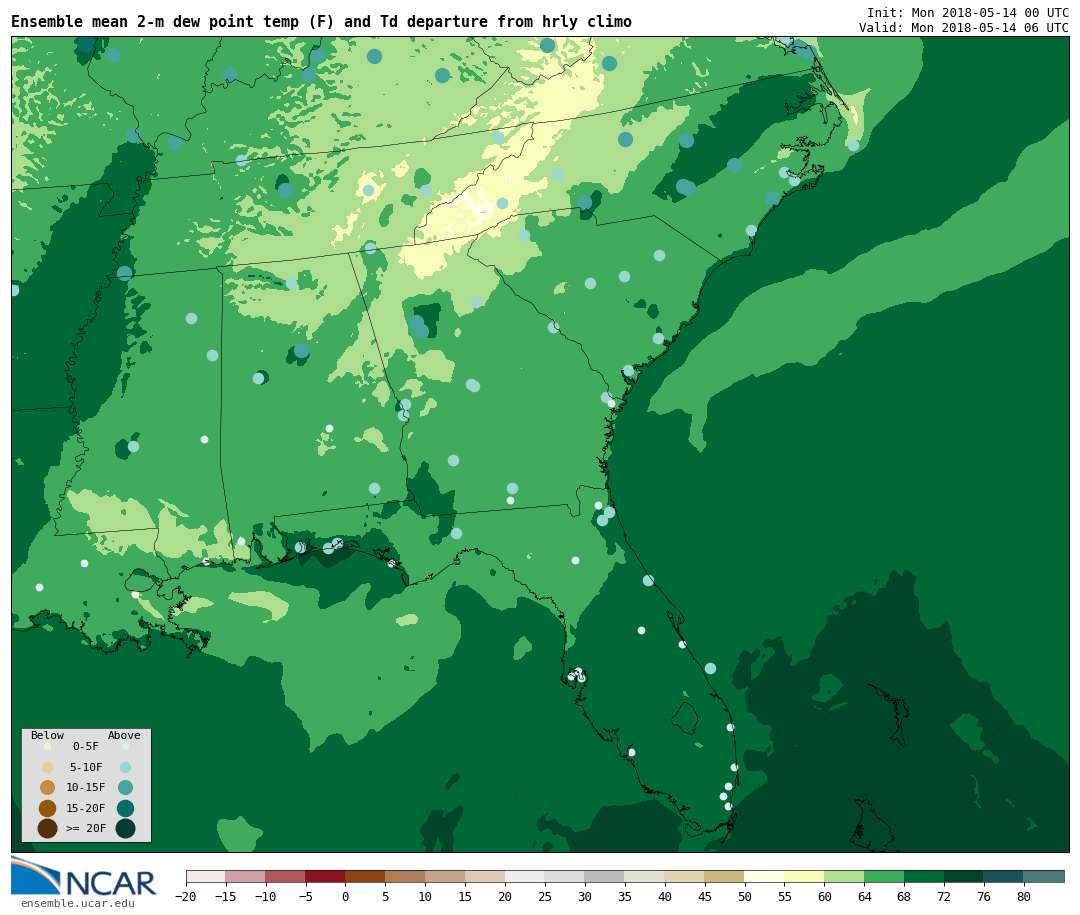Select the '5-10F' legend label
Image resolution: width=1080 pixels, height=915 pixels.
(x=86, y=767)
